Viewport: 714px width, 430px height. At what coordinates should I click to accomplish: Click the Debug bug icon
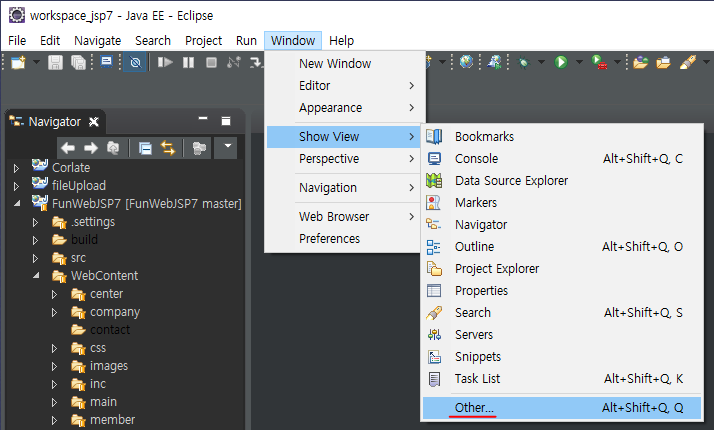[x=523, y=61]
